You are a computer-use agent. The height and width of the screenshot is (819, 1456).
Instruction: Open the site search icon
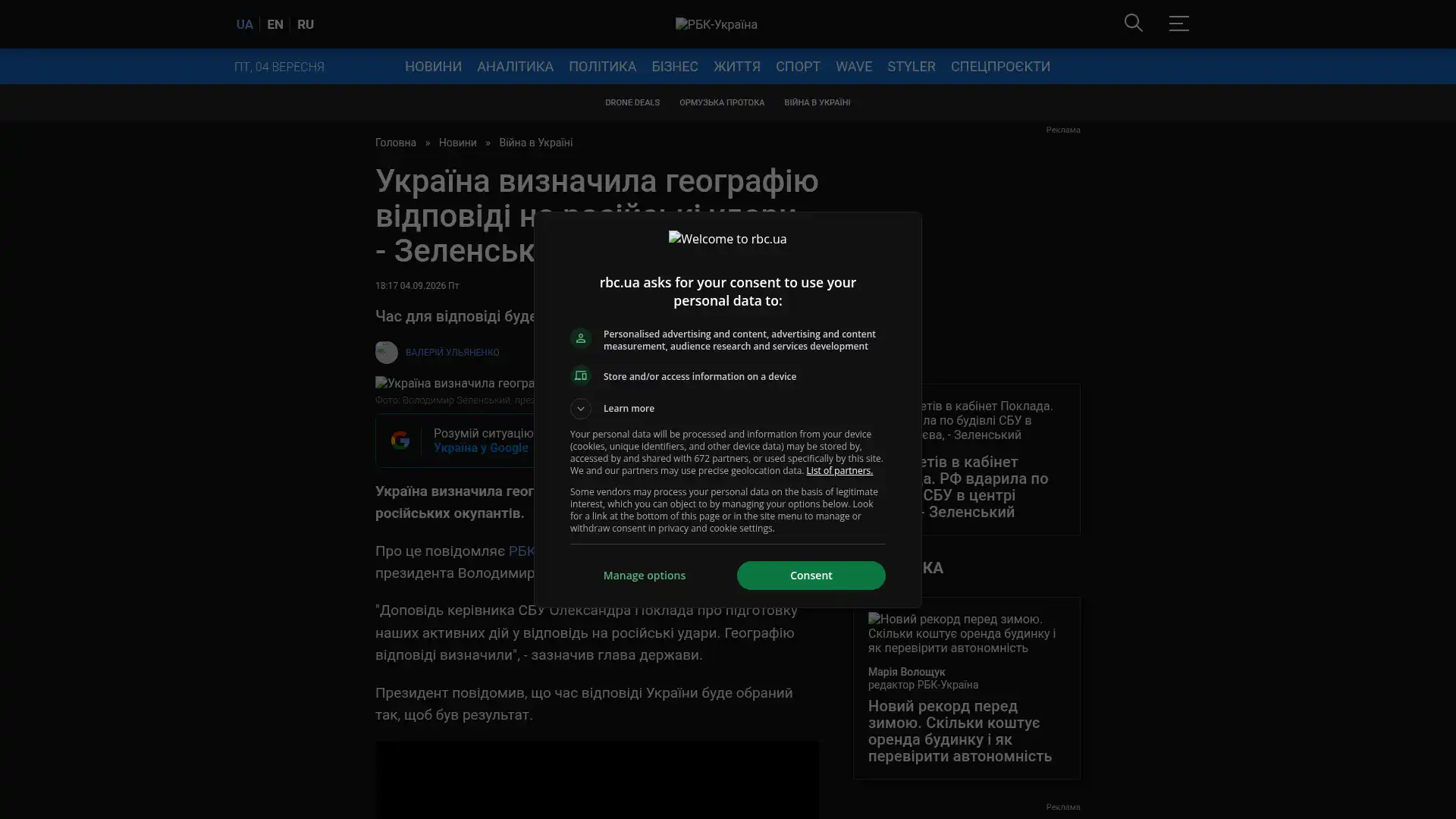click(x=1133, y=24)
